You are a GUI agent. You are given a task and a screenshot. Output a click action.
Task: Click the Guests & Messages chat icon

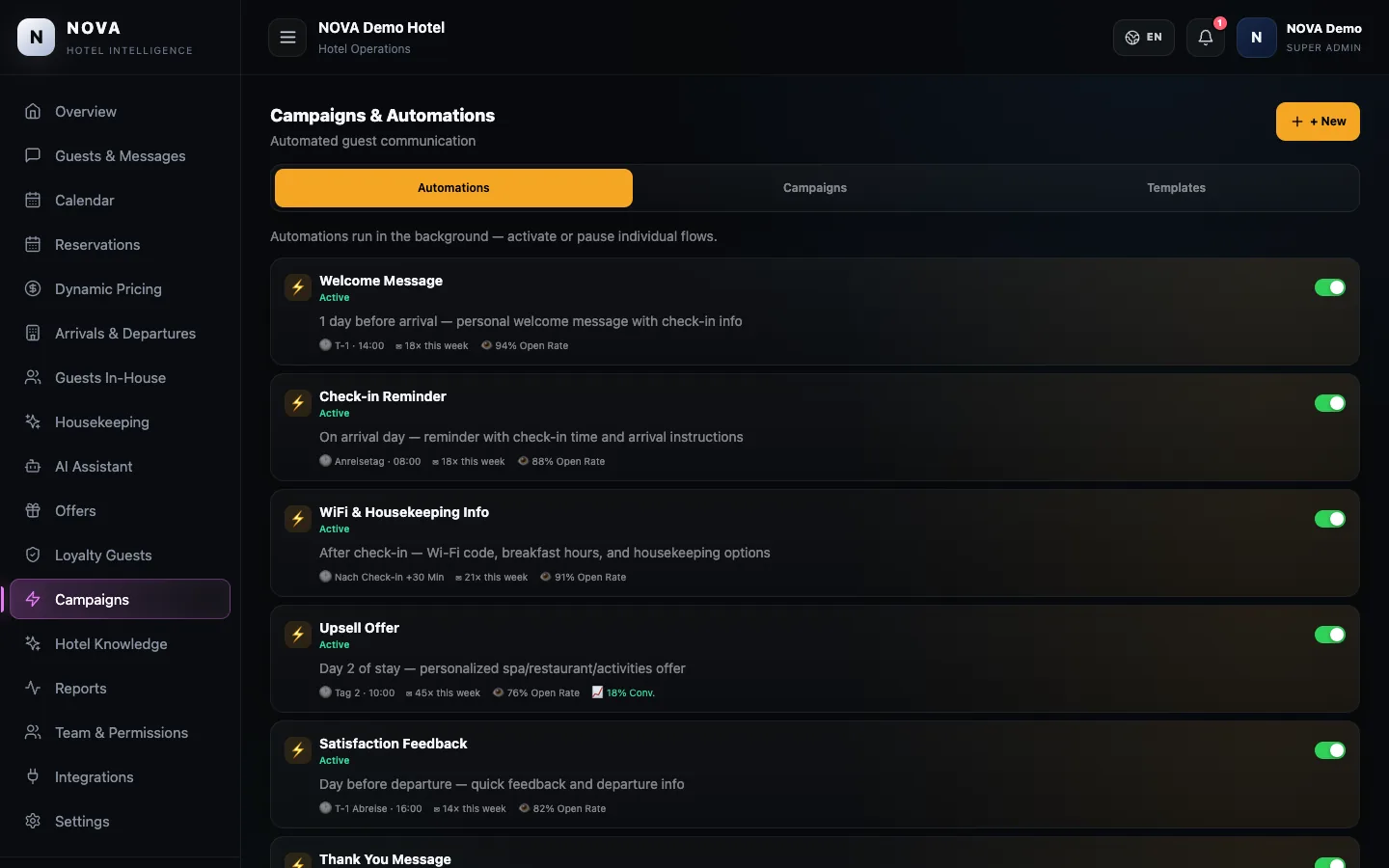(x=33, y=155)
